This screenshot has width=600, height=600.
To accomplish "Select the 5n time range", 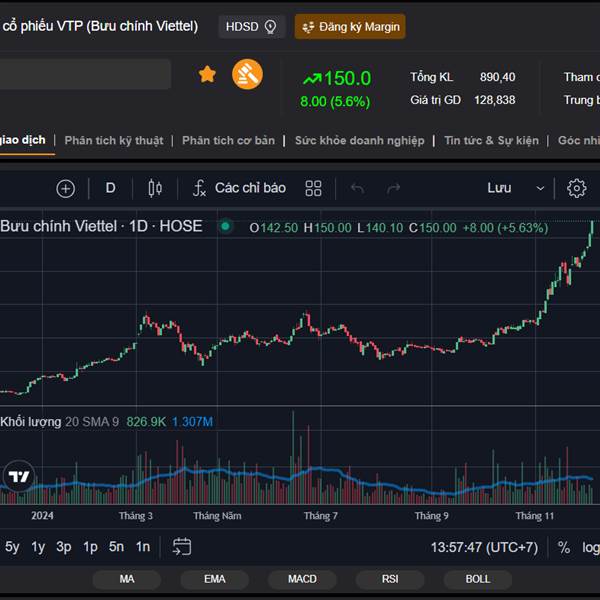I will click(116, 547).
